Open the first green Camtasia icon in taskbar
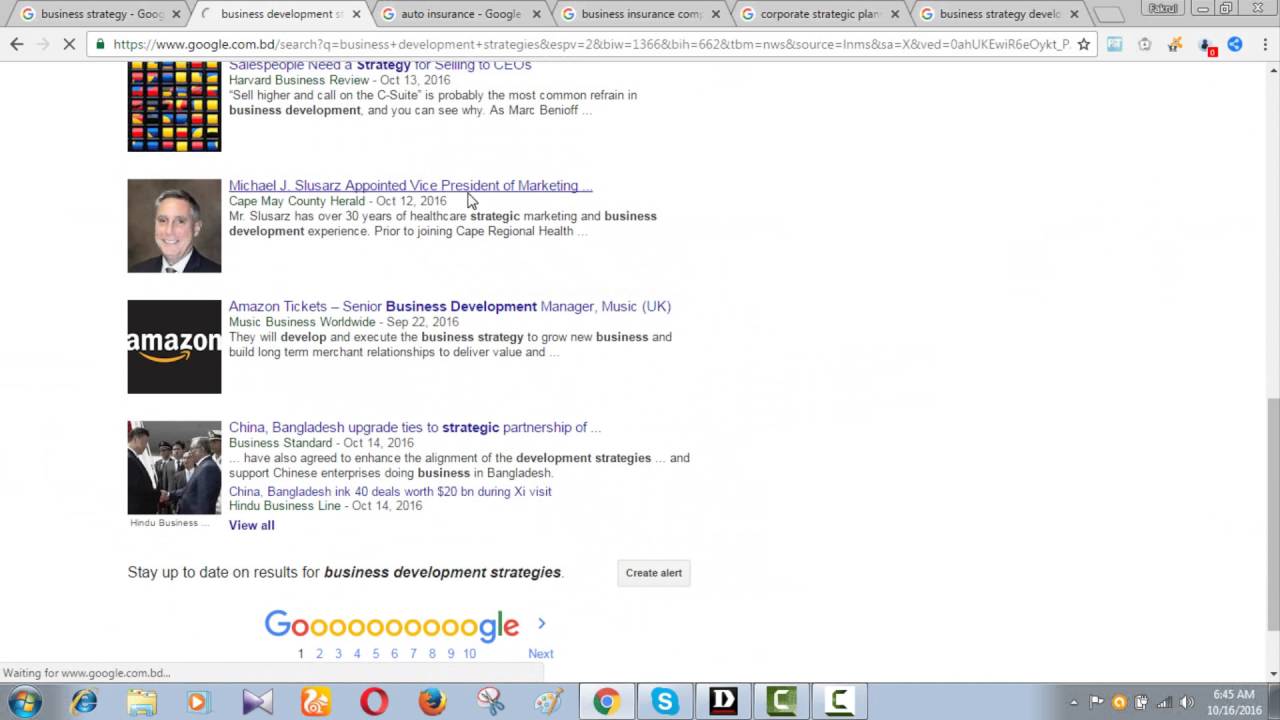This screenshot has height=720, width=1280. [781, 702]
